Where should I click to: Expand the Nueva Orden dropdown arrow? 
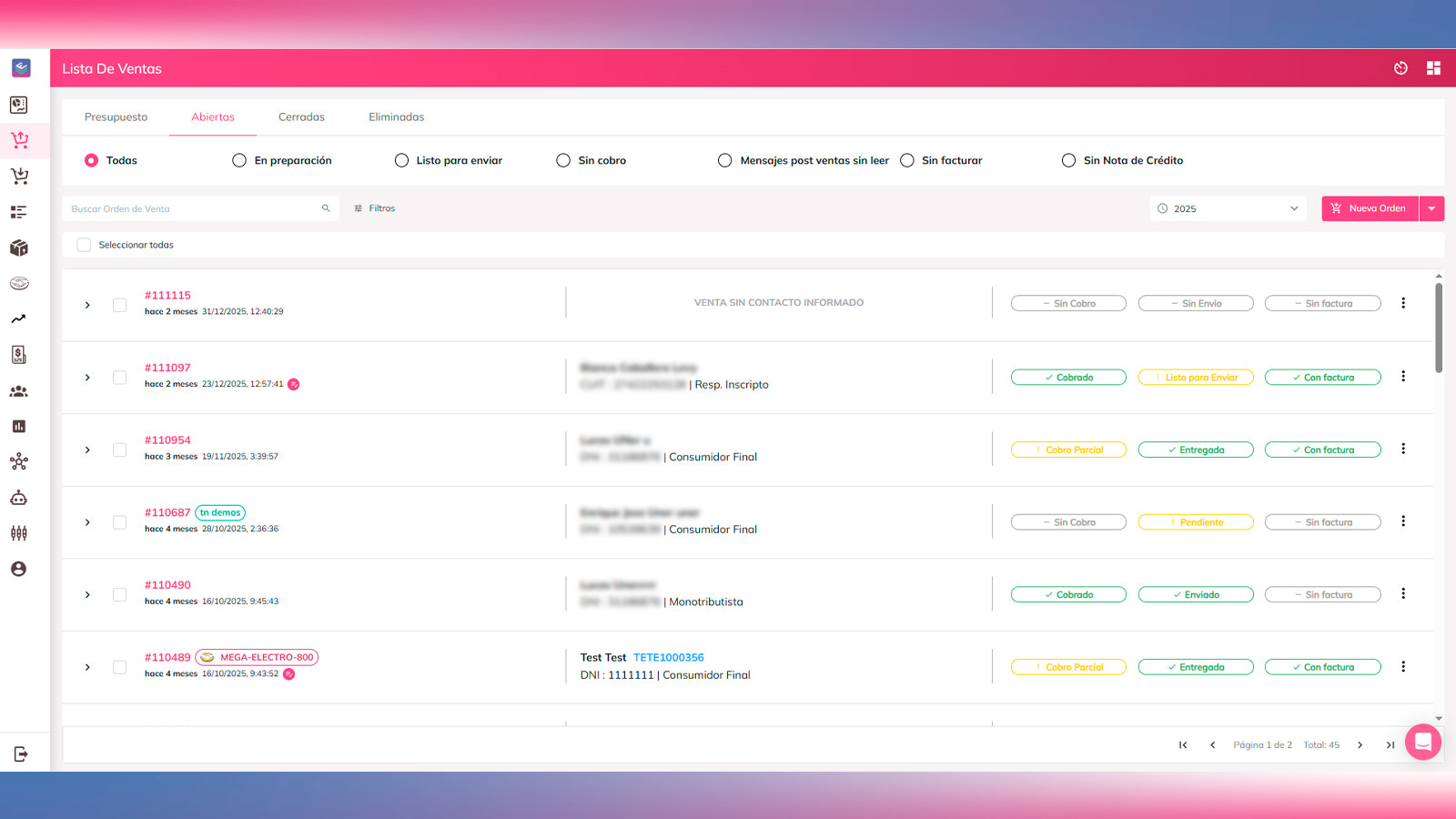1431,208
